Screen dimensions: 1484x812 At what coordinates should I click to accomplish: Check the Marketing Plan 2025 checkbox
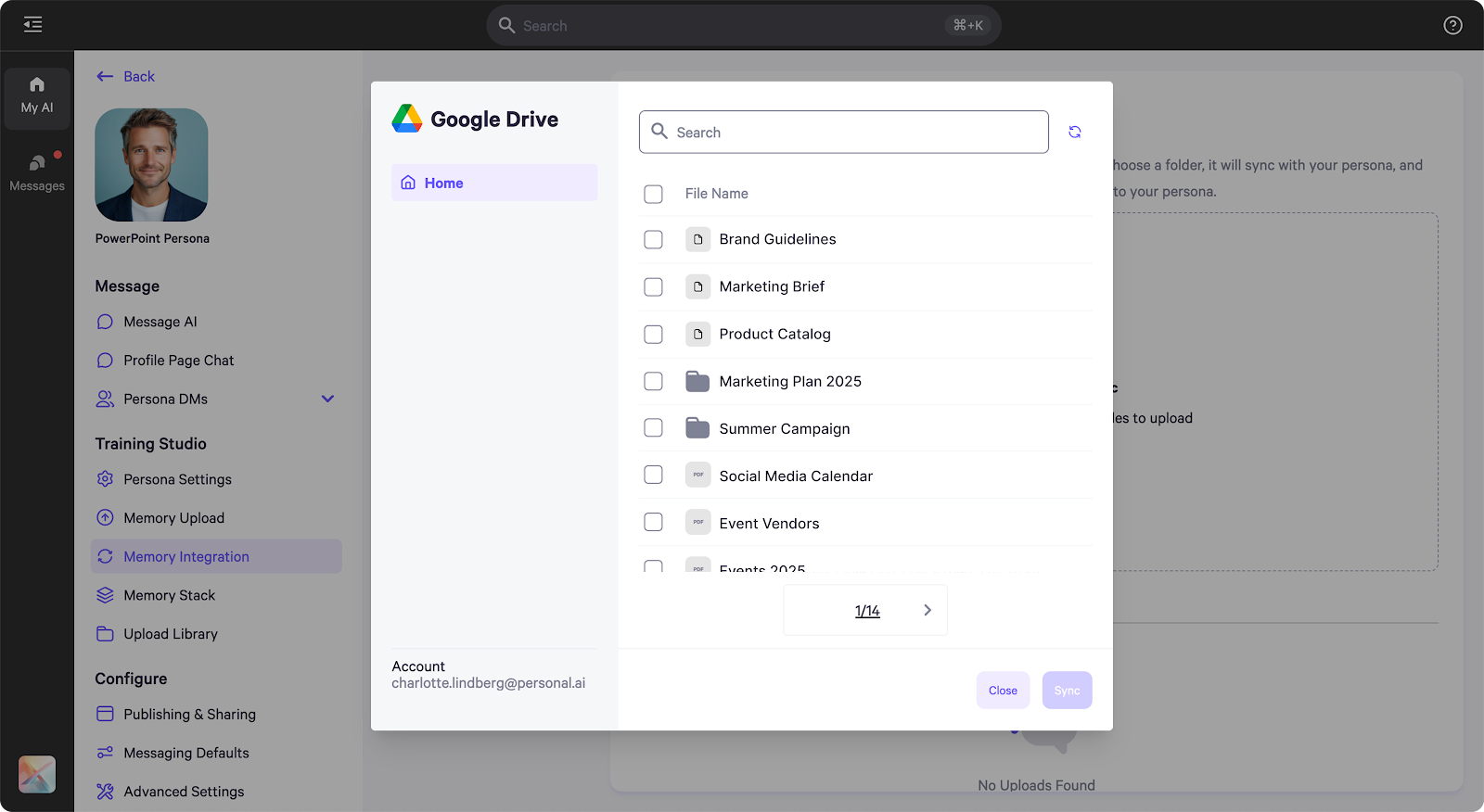[x=653, y=381]
